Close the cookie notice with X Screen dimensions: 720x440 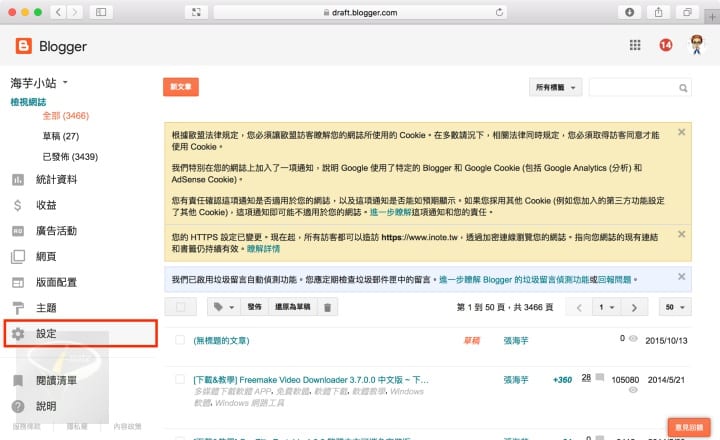(681, 132)
